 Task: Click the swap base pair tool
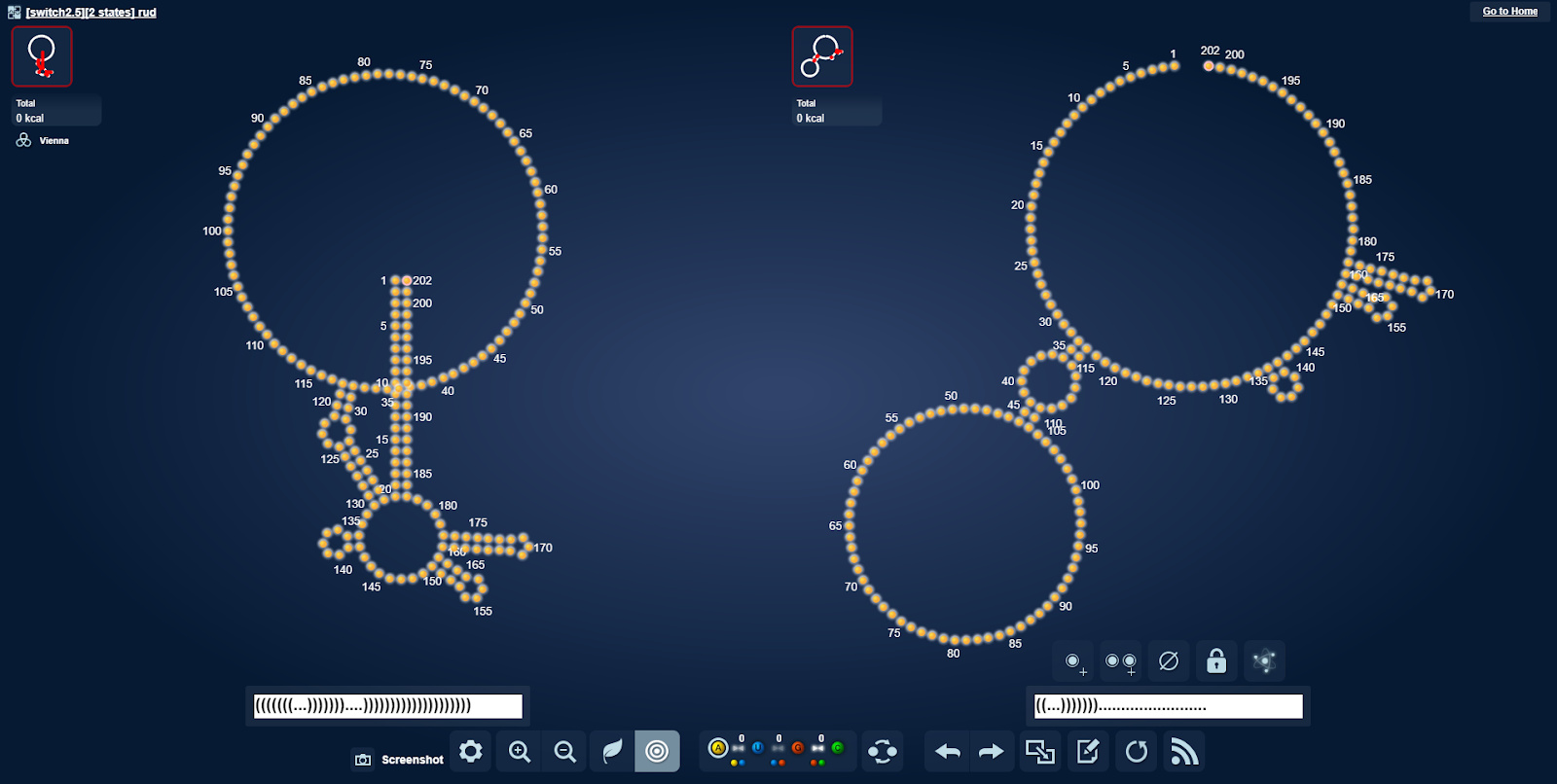(x=883, y=751)
